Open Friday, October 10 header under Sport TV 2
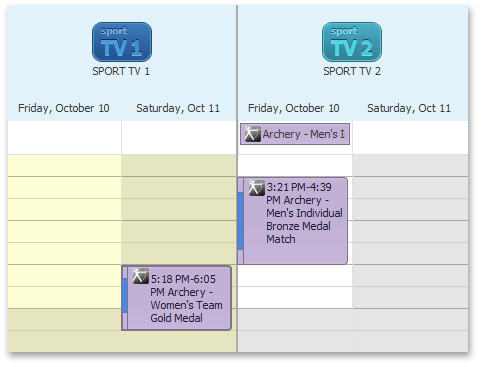Screen dimensions: 481x367 [294, 108]
